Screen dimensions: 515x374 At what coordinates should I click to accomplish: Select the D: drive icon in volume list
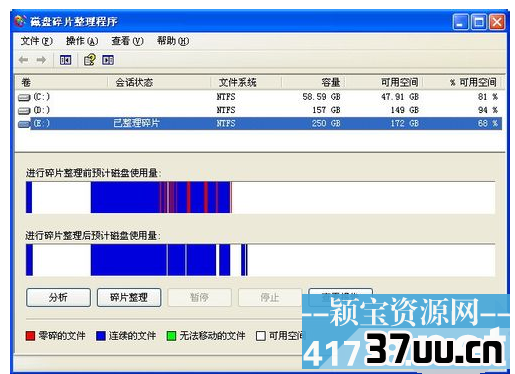coord(24,110)
